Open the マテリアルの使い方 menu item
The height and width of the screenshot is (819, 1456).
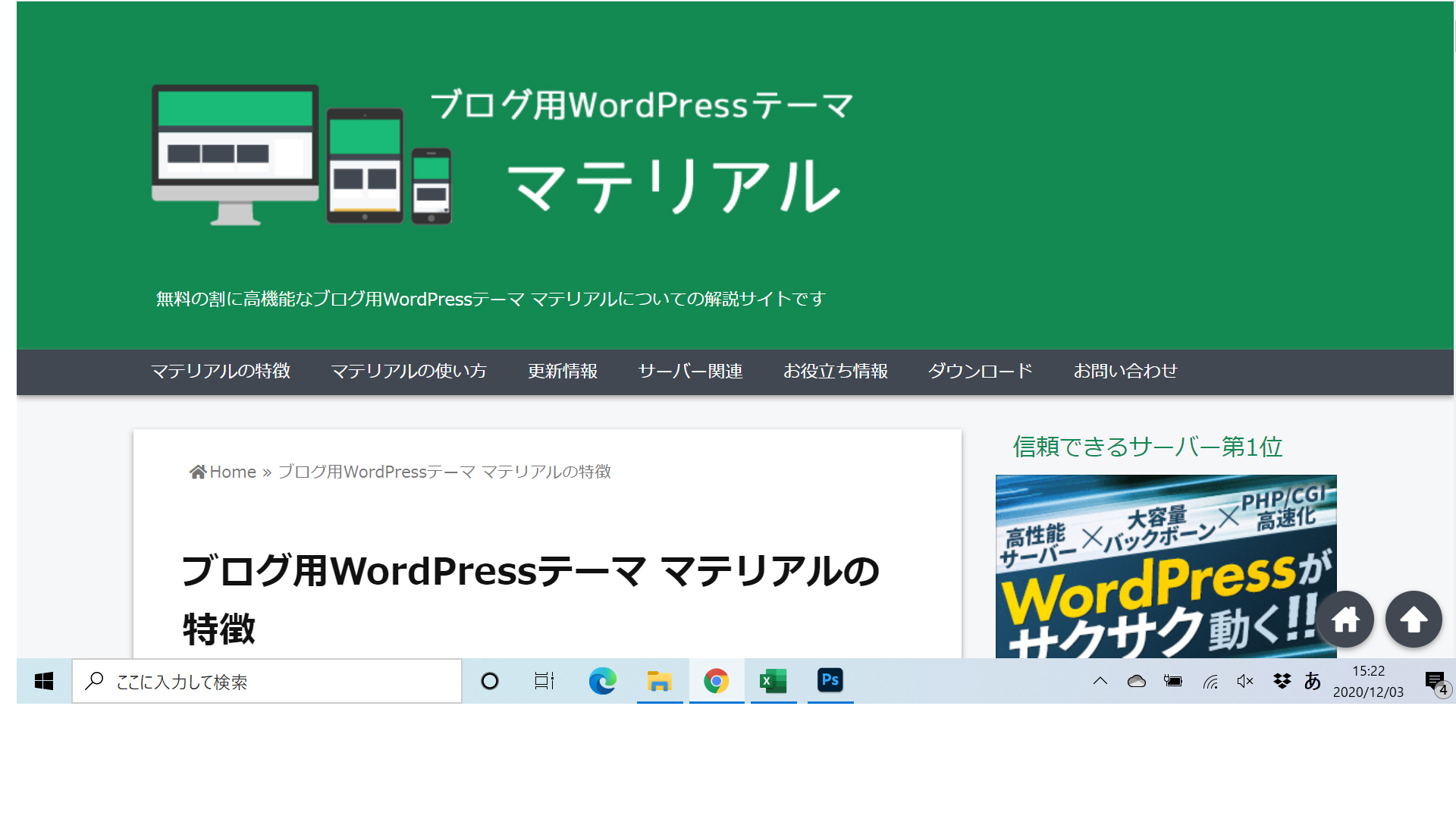[408, 371]
